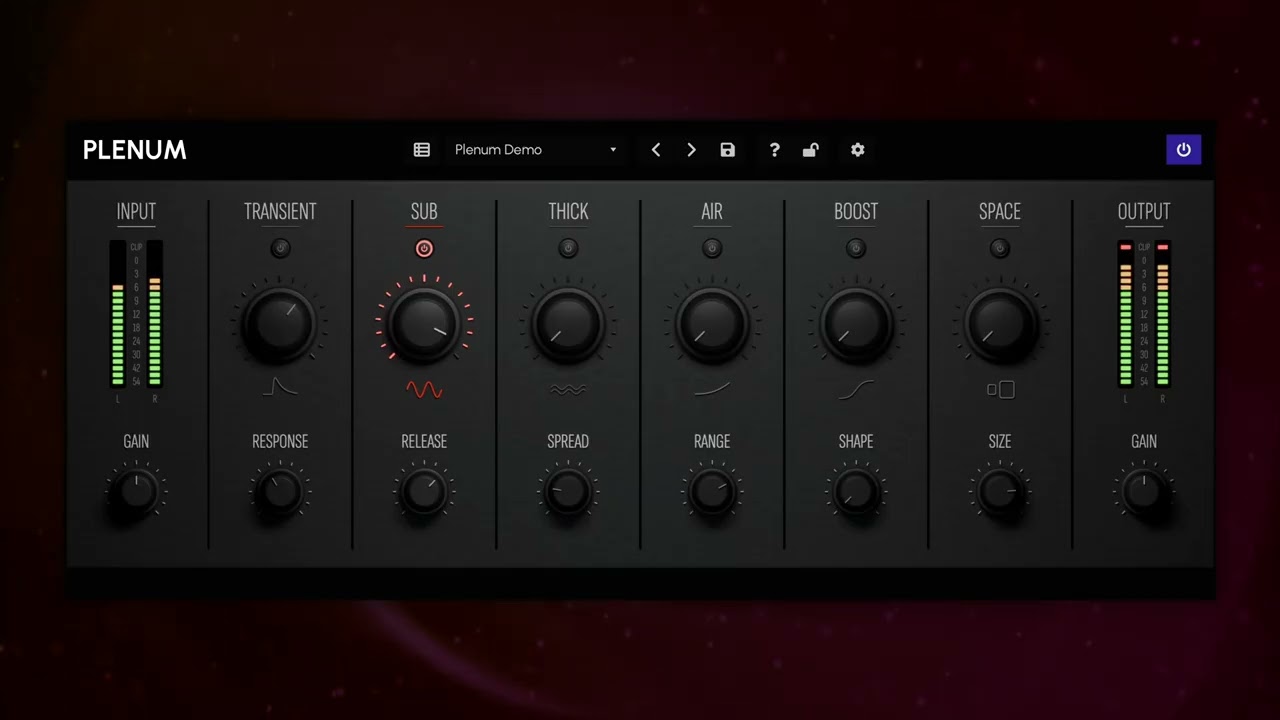Click the red Sub sine wave icon

click(424, 389)
